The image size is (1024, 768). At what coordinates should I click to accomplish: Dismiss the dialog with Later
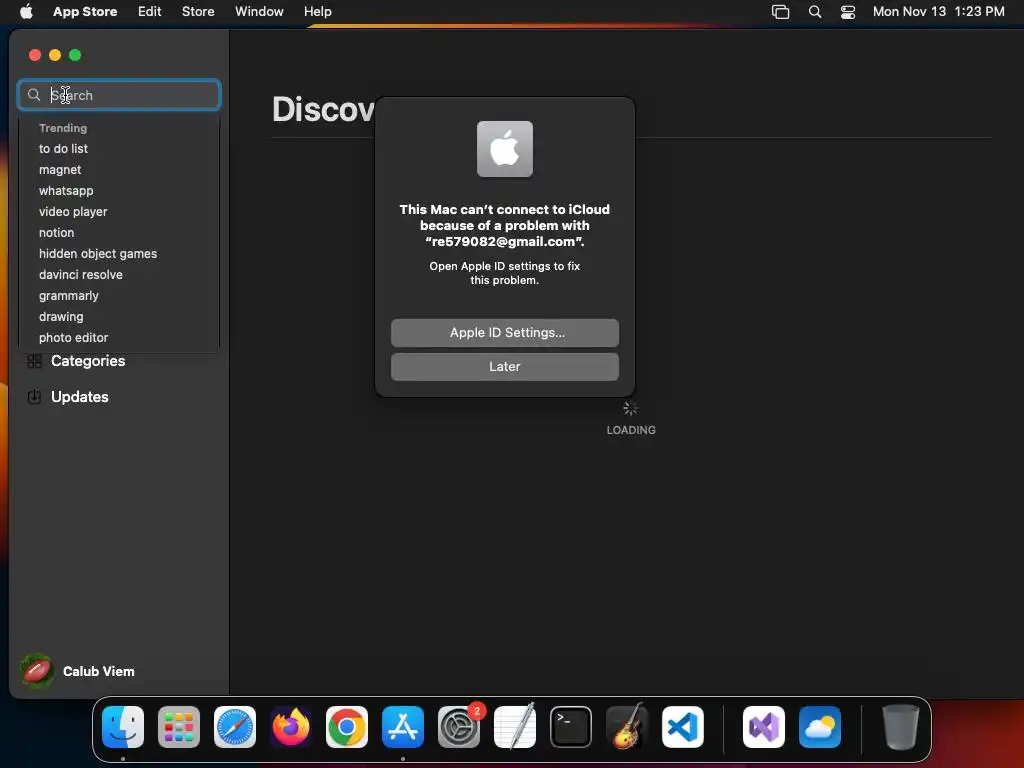click(505, 367)
